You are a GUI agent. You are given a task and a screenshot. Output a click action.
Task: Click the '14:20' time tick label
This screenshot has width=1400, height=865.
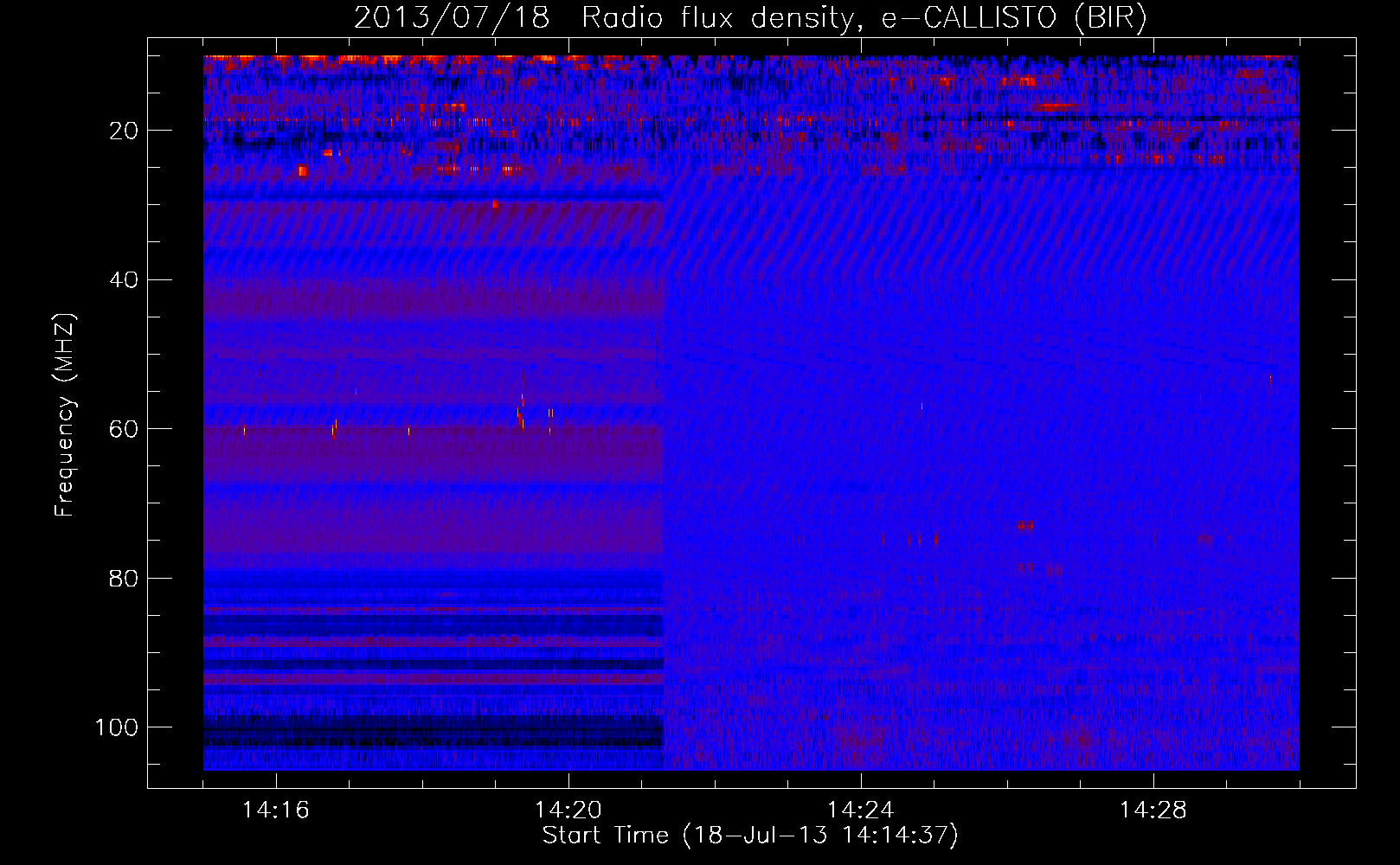(568, 811)
